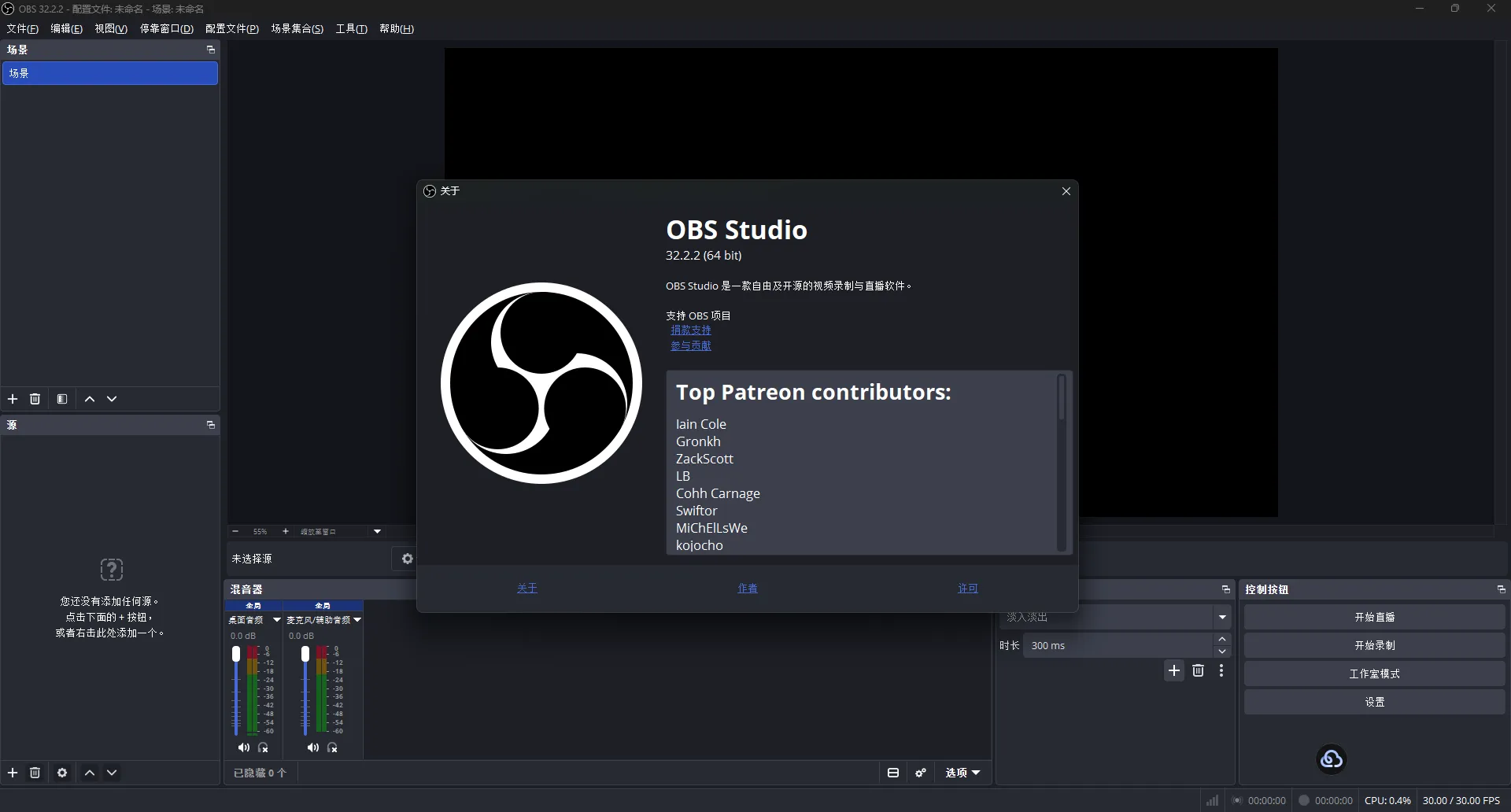Move scene up with the 场景 panel up arrow
Image resolution: width=1511 pixels, height=812 pixels.
[x=90, y=399]
